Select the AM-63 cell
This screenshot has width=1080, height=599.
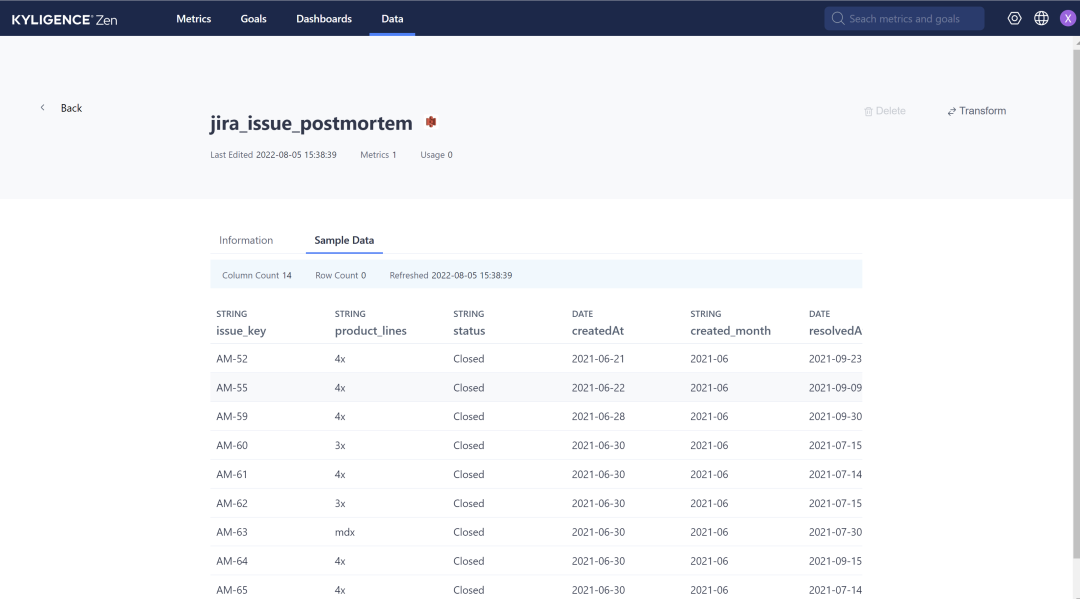pyautogui.click(x=231, y=532)
